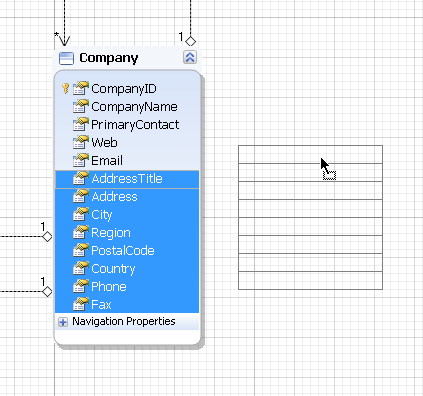Click the property icon next to City

point(81,214)
